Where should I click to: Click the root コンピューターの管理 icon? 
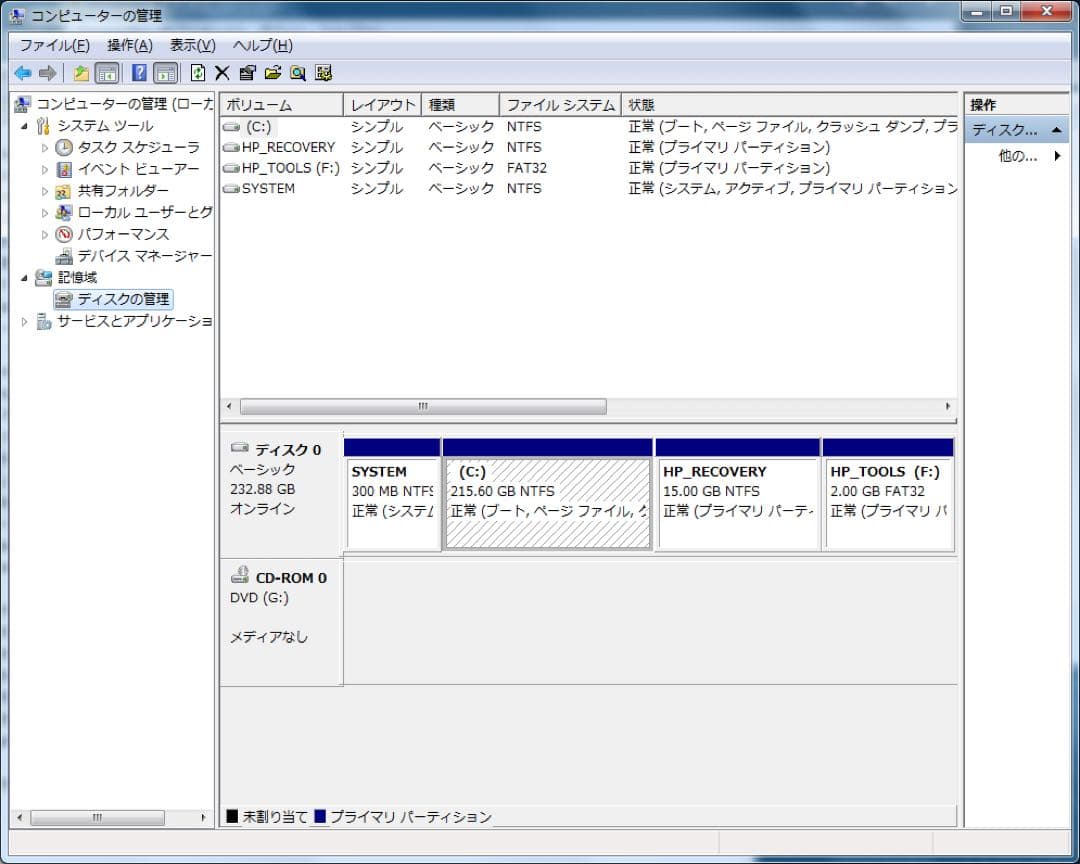pyautogui.click(x=23, y=104)
